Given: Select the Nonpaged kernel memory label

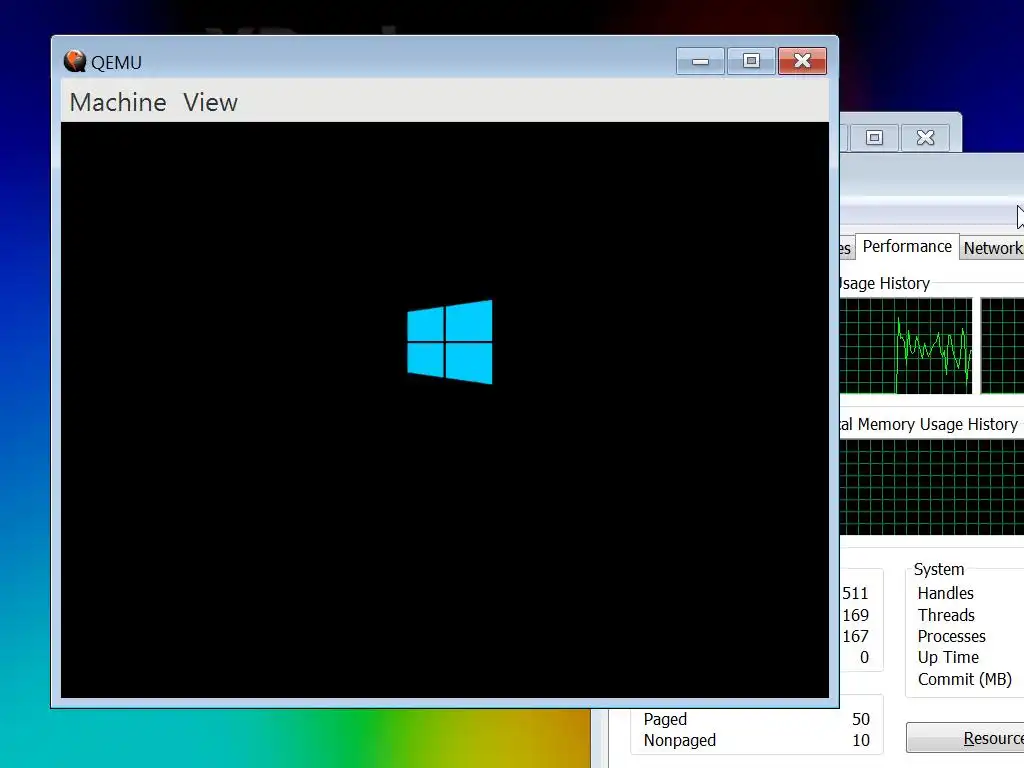Looking at the screenshot, I should [x=679, y=740].
